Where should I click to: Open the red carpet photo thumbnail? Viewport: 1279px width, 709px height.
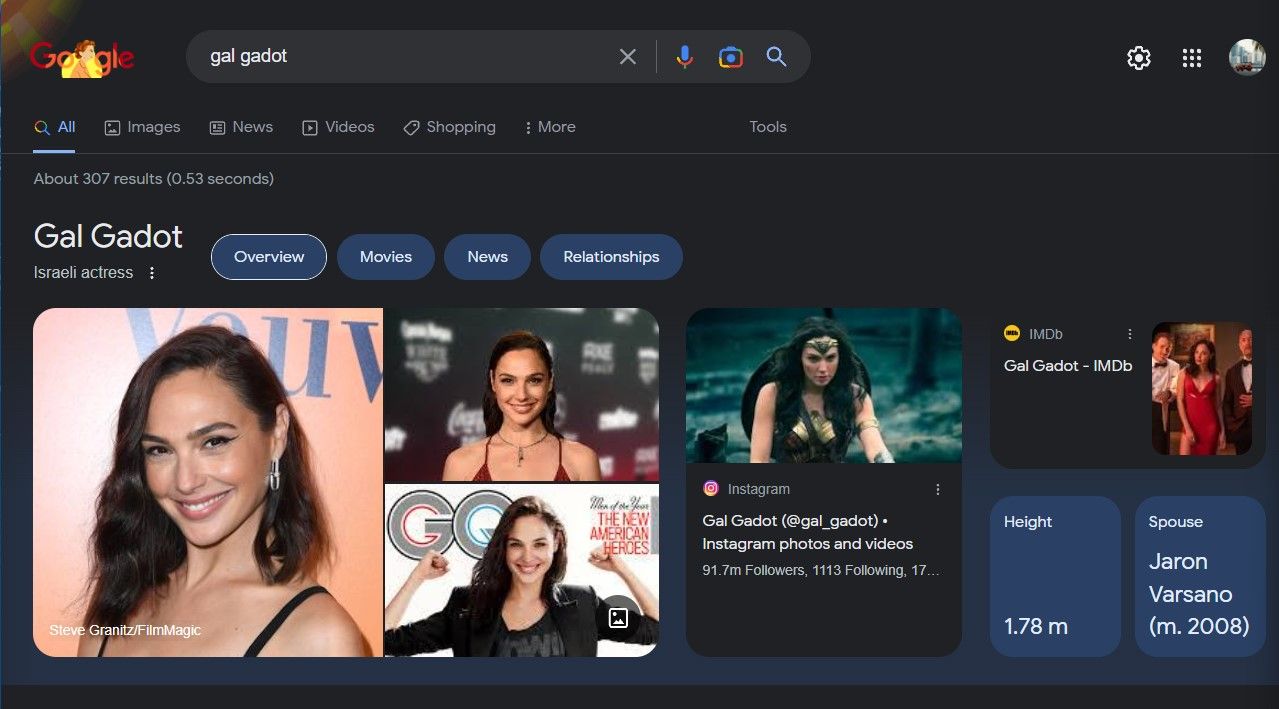click(522, 394)
